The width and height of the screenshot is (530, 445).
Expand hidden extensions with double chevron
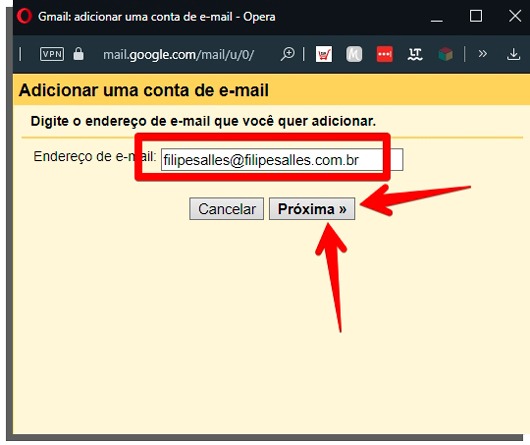483,54
